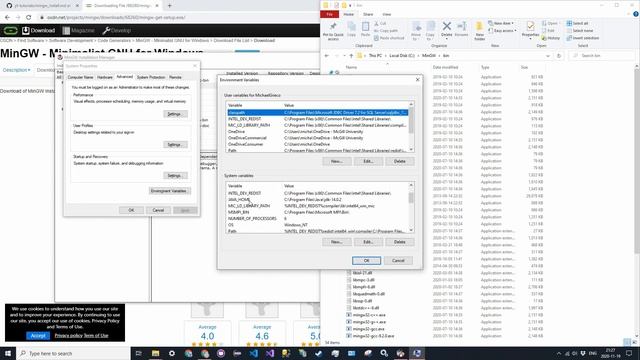640x360 pixels.
Task: Open the Easy access dropdown
Action: (x=502, y=31)
